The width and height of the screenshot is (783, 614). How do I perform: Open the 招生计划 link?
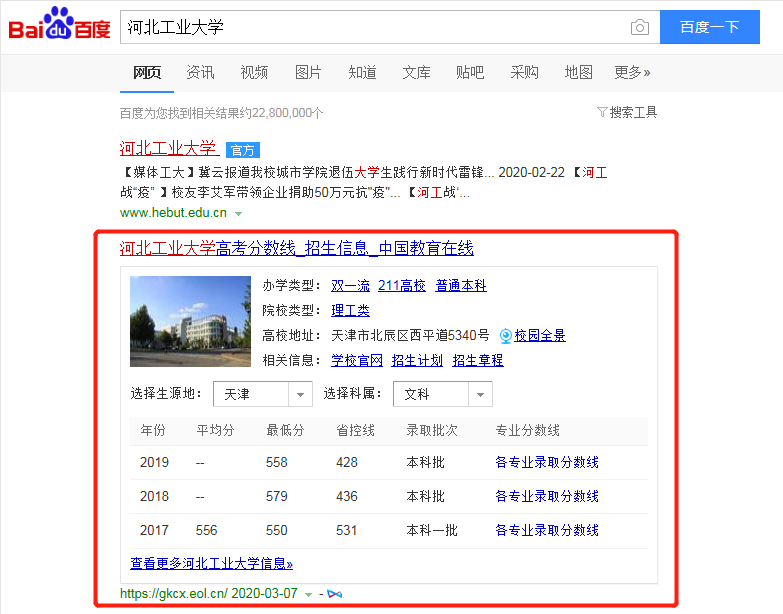(417, 360)
